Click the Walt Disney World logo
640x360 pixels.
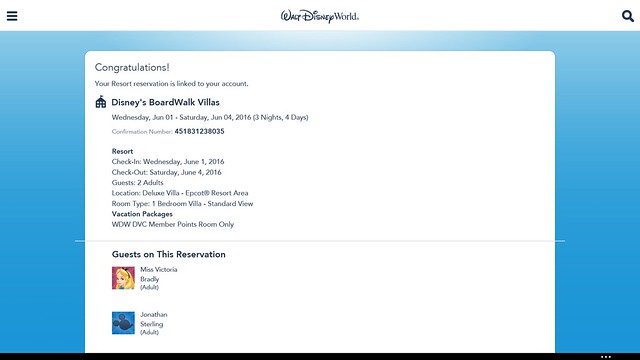point(320,16)
